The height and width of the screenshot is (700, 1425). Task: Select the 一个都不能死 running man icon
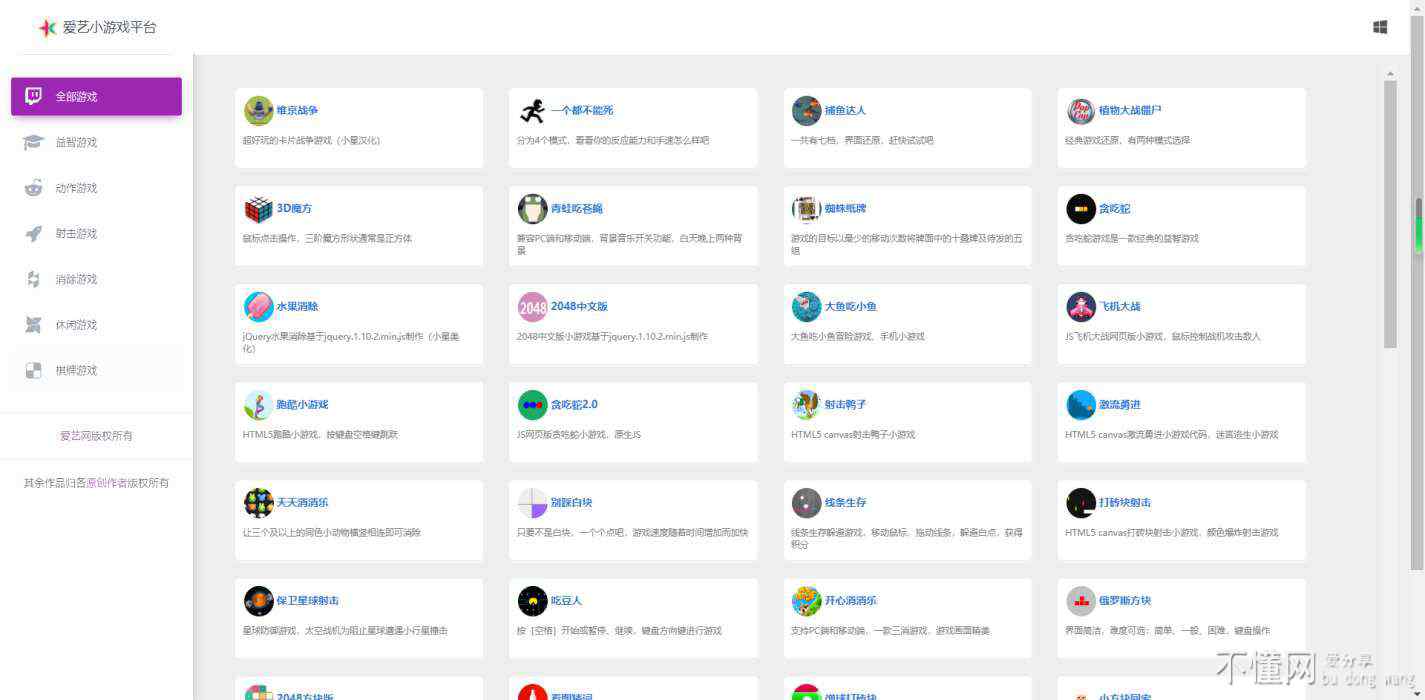tap(532, 111)
